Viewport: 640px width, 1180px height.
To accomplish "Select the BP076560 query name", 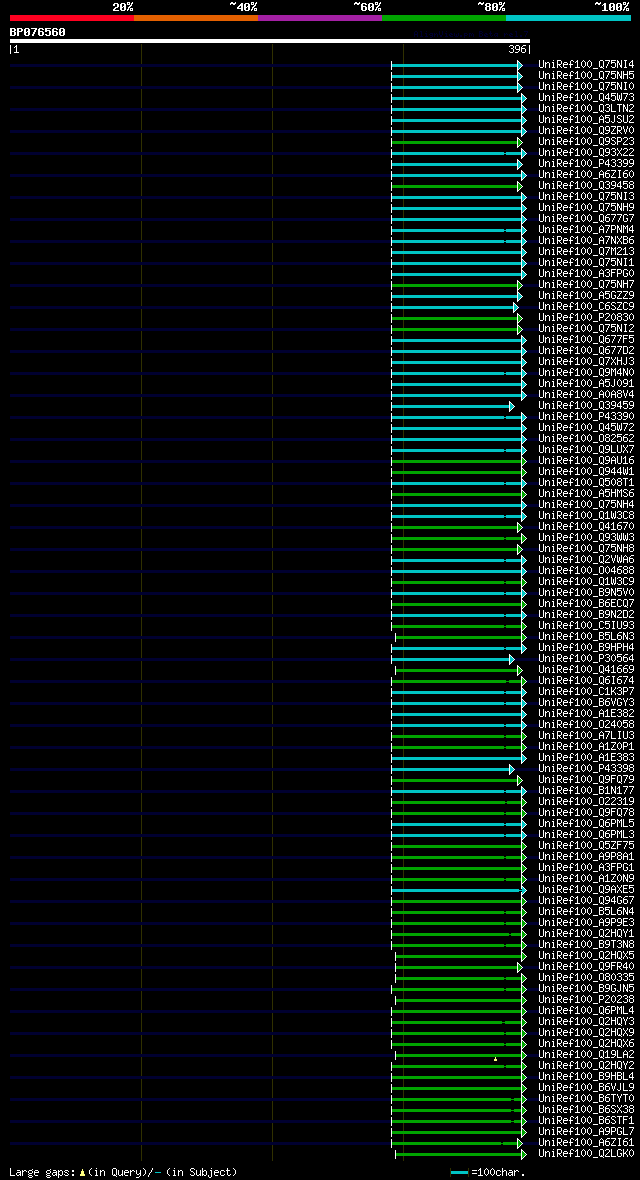I will point(38,32).
